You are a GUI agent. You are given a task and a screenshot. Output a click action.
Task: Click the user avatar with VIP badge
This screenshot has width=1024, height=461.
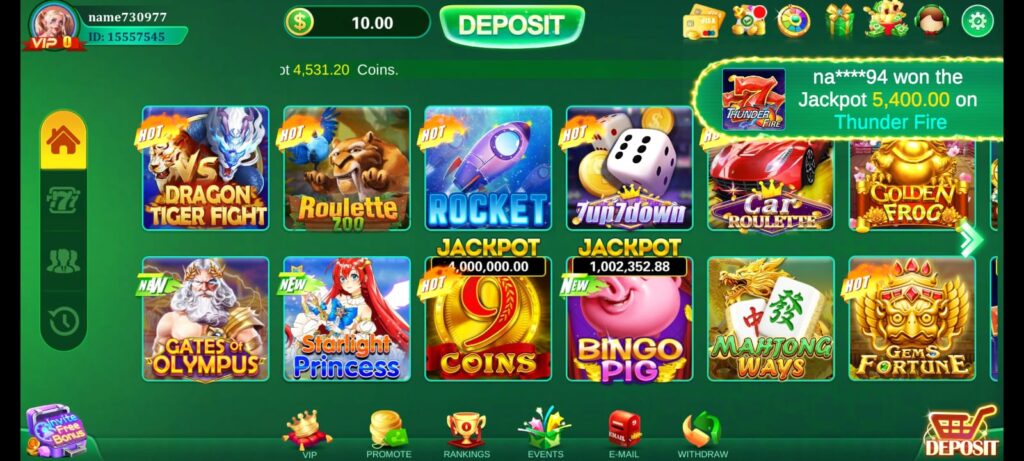click(55, 26)
